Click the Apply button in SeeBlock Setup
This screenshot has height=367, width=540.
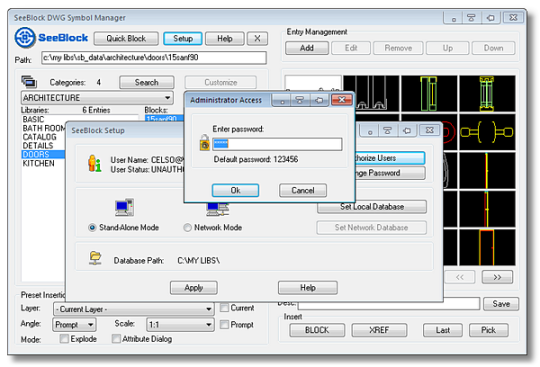coord(194,288)
